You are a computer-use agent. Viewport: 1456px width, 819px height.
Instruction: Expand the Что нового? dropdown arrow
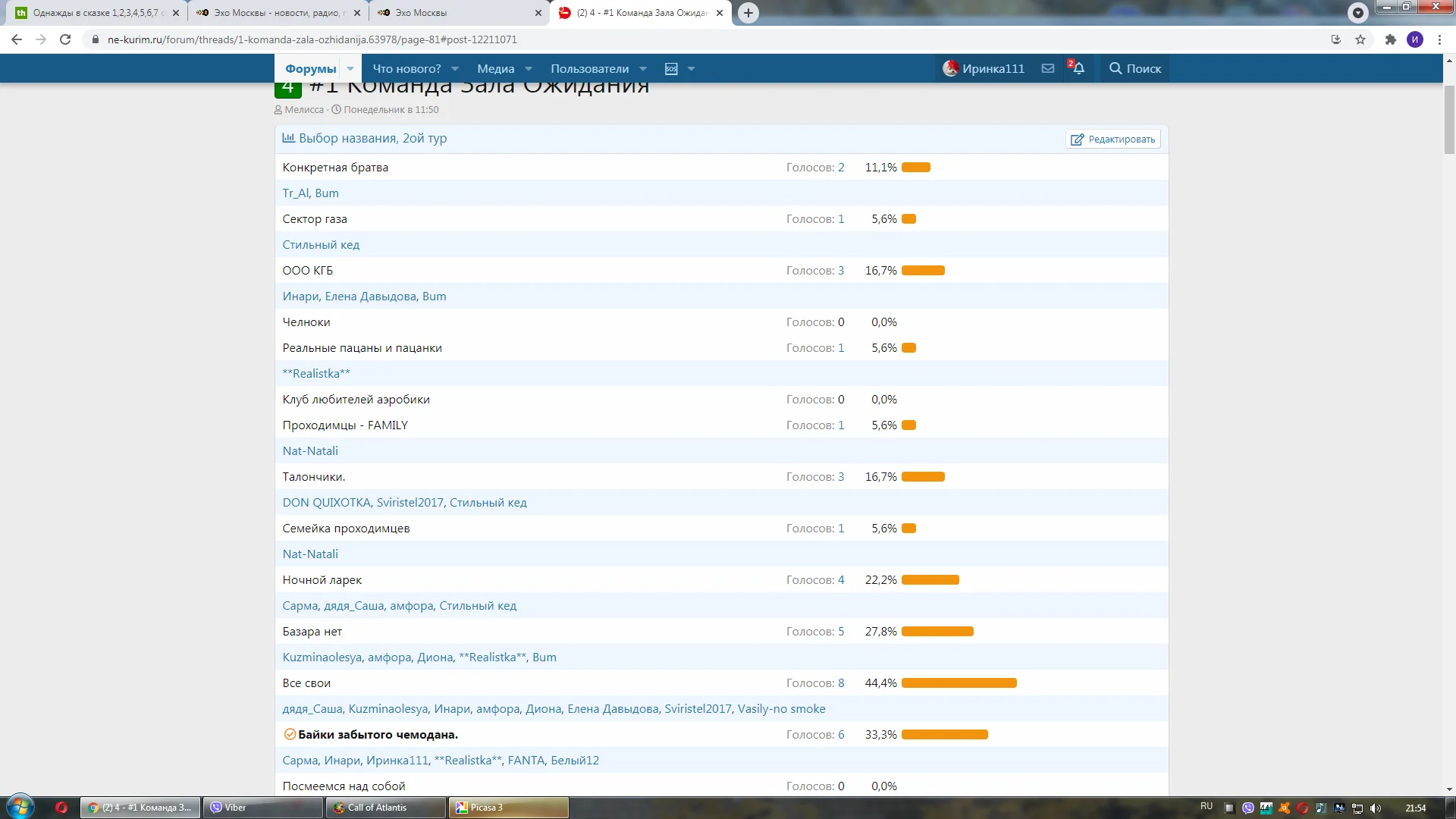tap(455, 69)
